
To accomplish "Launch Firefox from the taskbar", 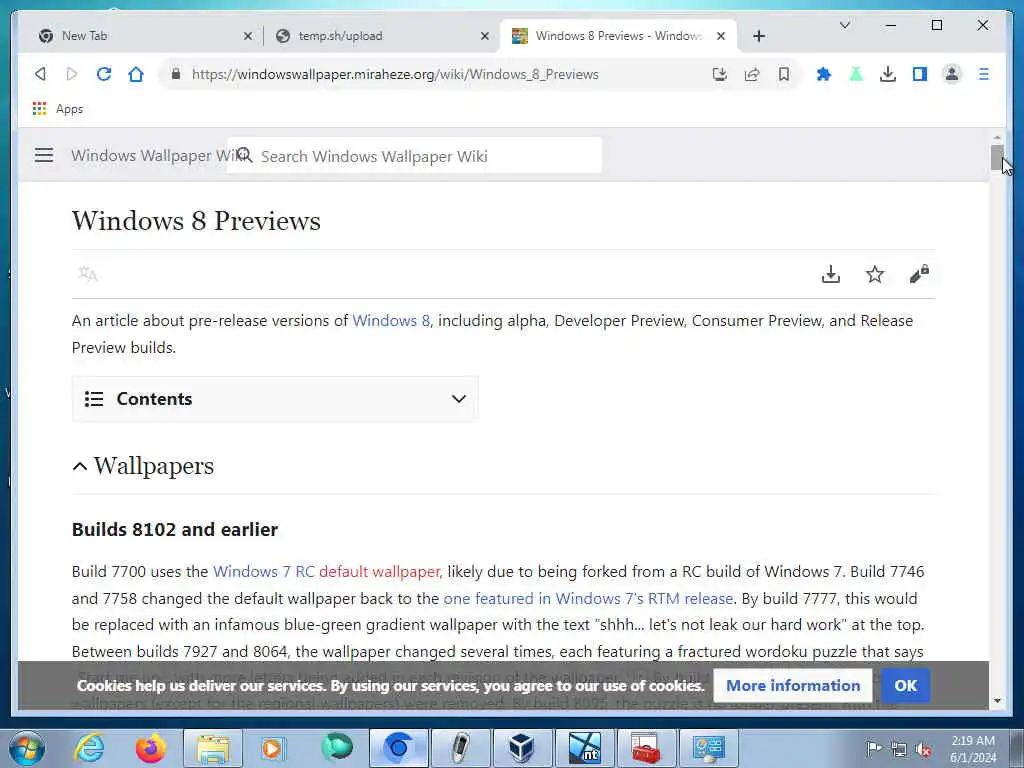I will click(151, 748).
